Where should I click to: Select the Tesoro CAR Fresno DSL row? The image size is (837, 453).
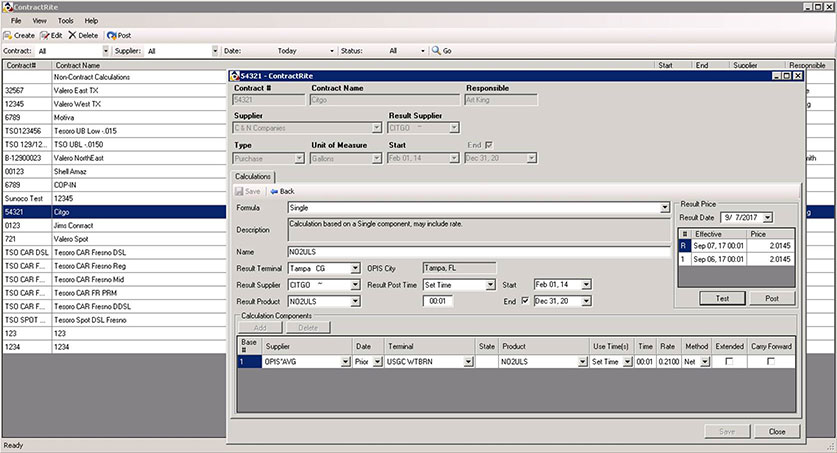coord(114,252)
